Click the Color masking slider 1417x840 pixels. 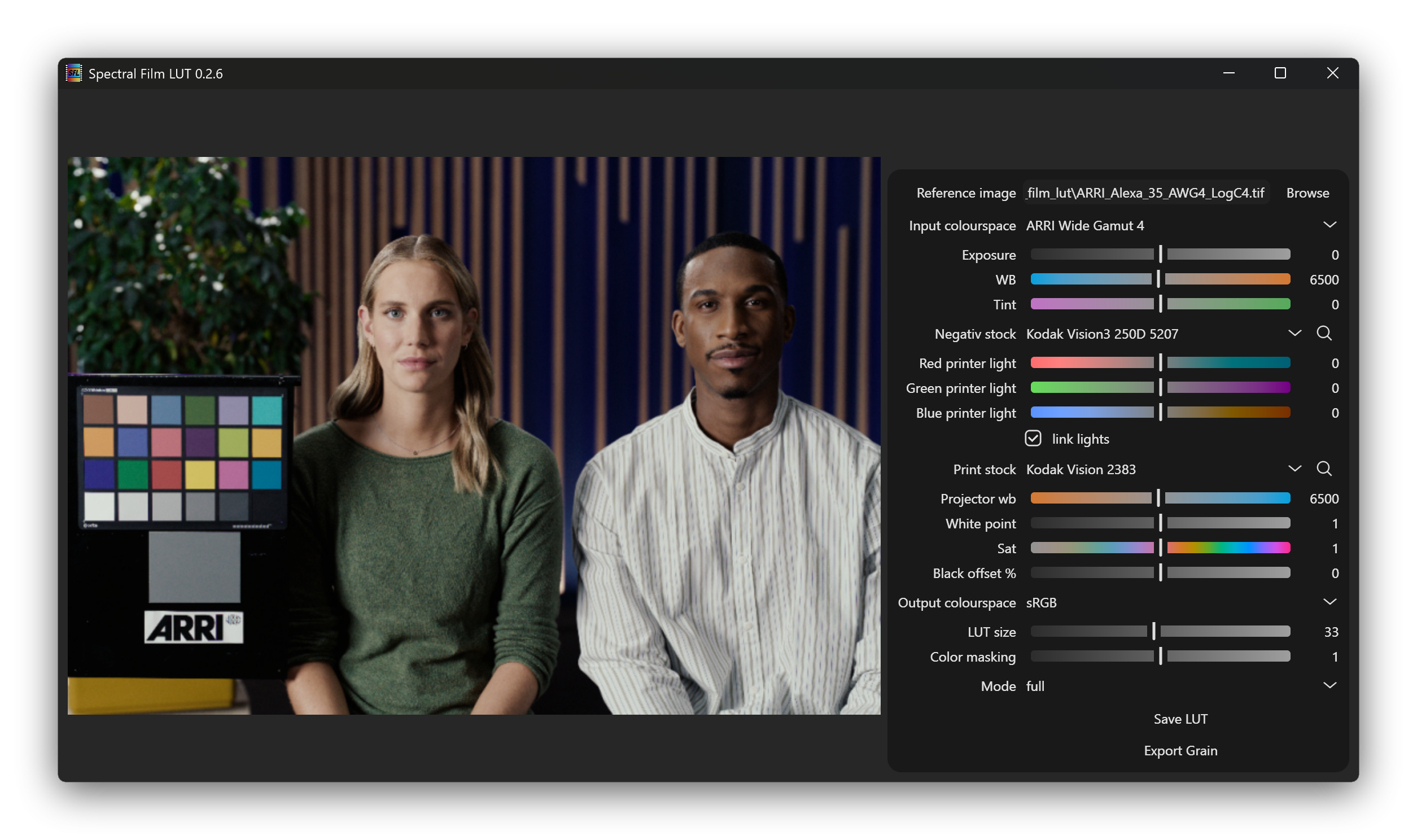[1160, 657]
